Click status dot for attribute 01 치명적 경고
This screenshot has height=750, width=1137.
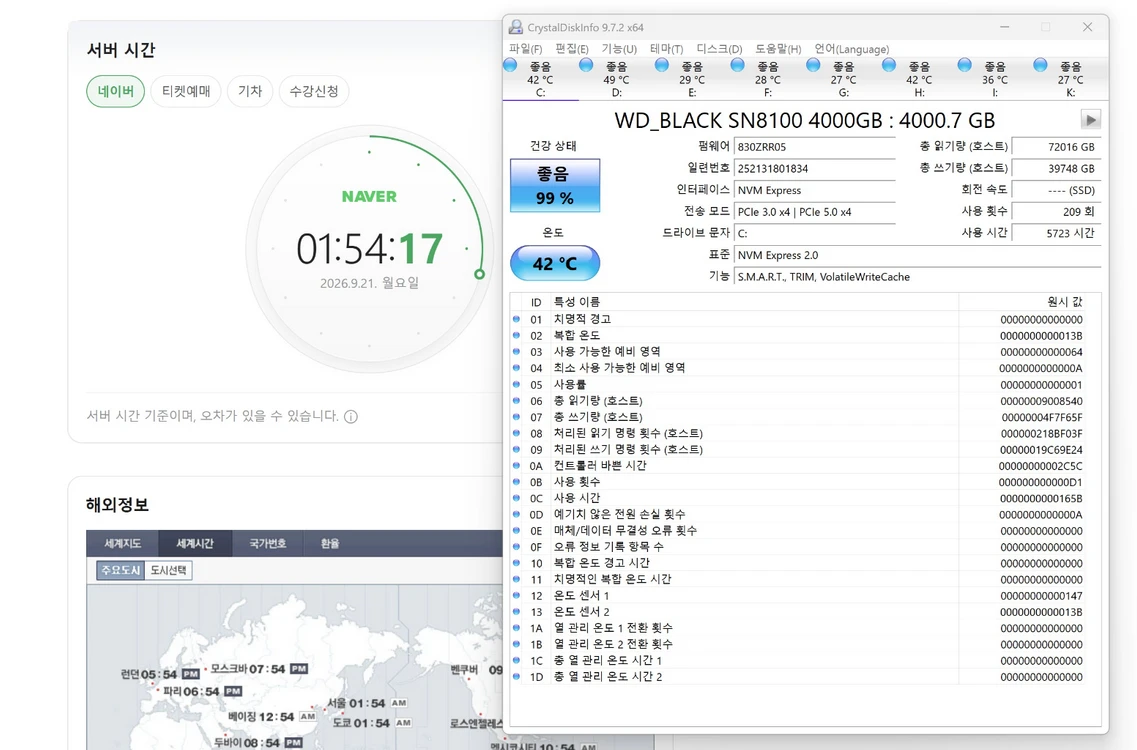click(x=516, y=319)
